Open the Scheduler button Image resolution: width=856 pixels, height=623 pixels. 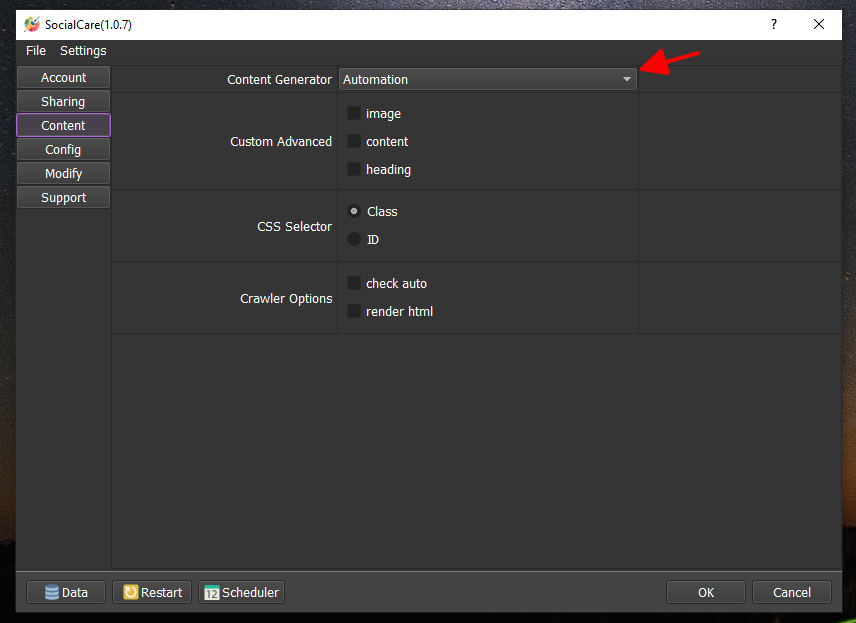click(241, 592)
